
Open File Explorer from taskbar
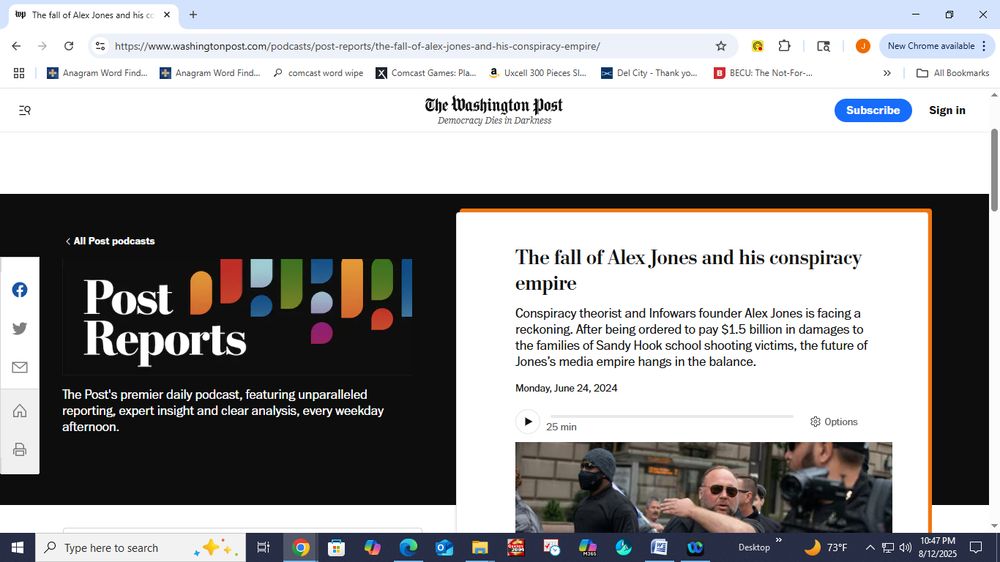[480, 547]
